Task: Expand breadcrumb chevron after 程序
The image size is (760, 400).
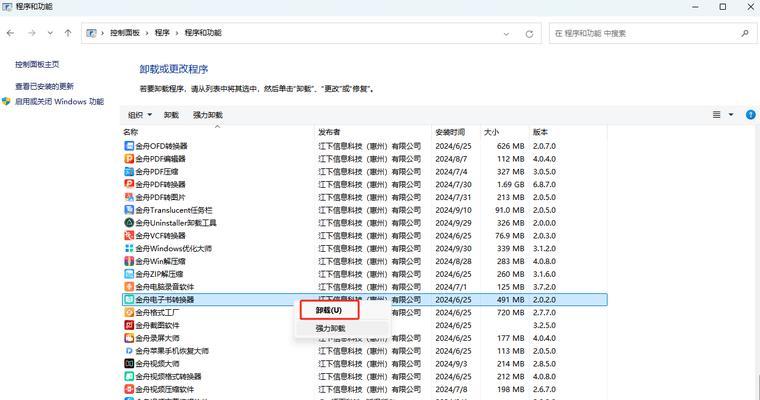Action: coord(177,33)
